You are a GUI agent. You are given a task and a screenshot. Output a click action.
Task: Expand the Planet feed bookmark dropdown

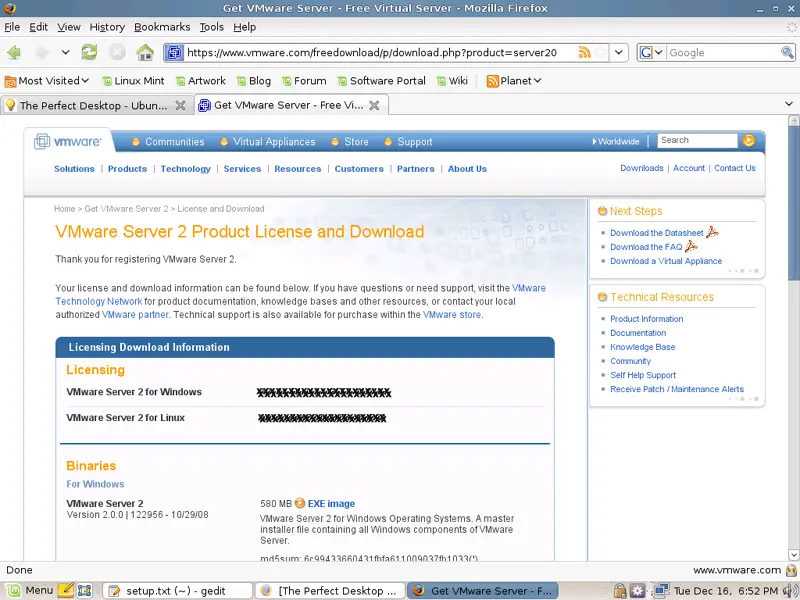click(x=514, y=81)
